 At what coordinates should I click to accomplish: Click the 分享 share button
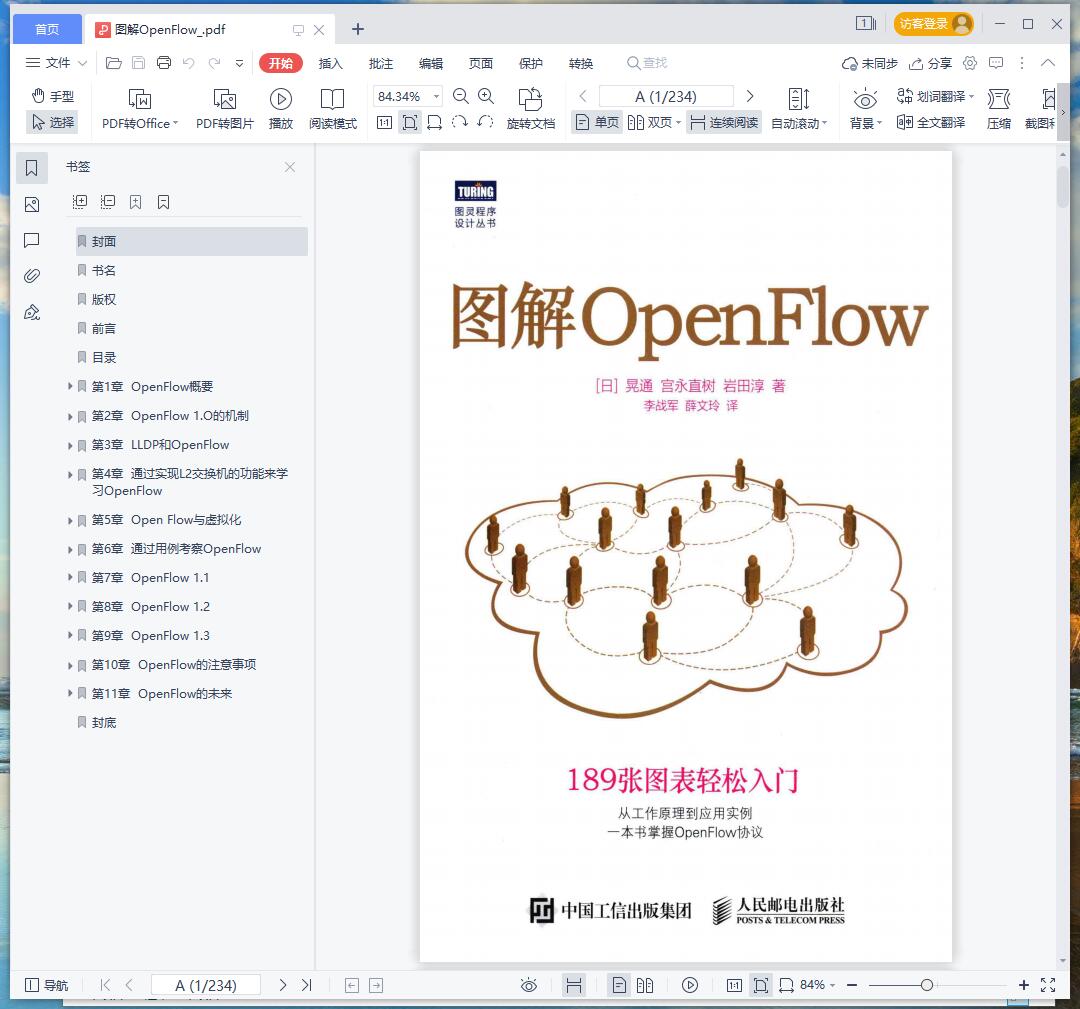931,63
